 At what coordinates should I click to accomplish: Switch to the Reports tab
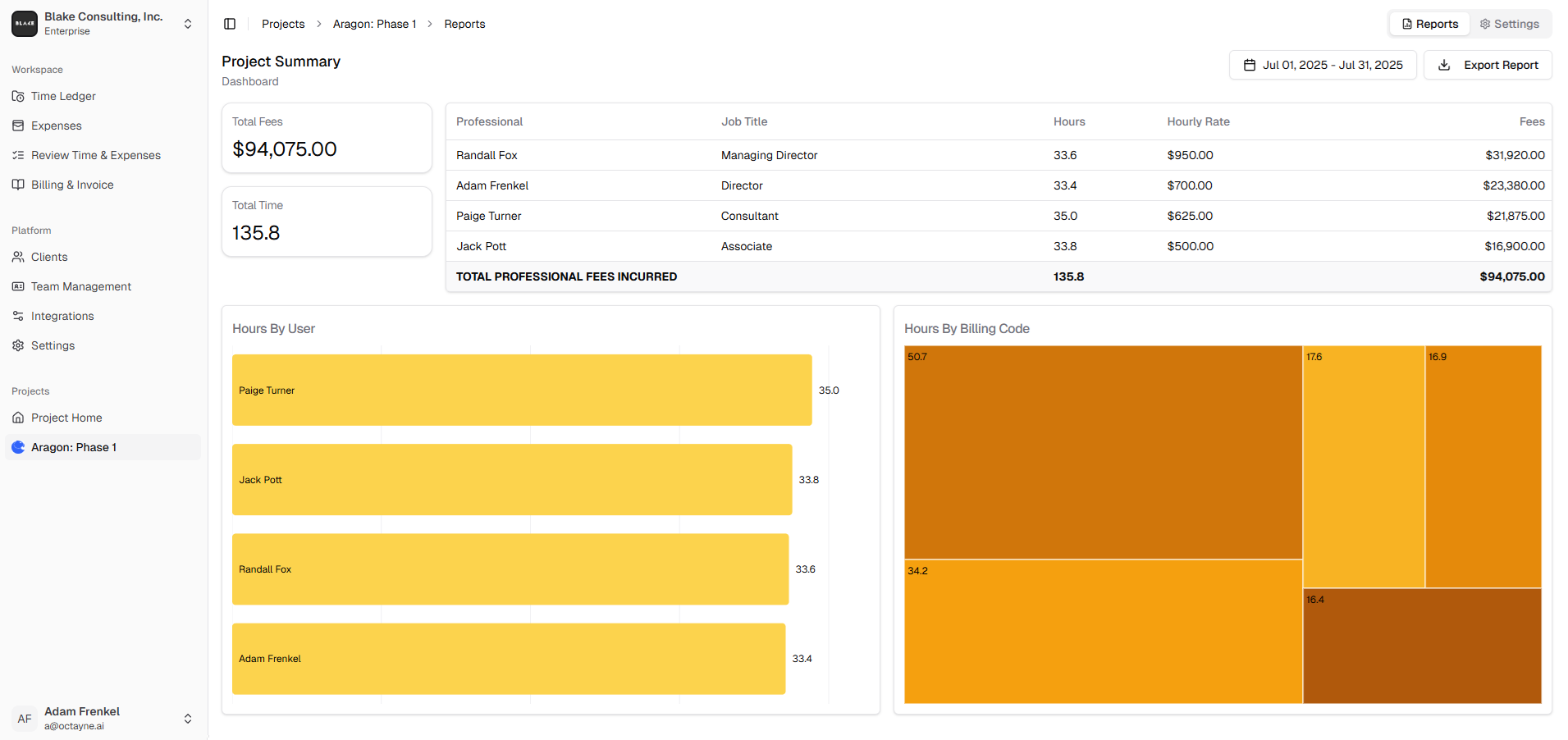click(x=1429, y=24)
